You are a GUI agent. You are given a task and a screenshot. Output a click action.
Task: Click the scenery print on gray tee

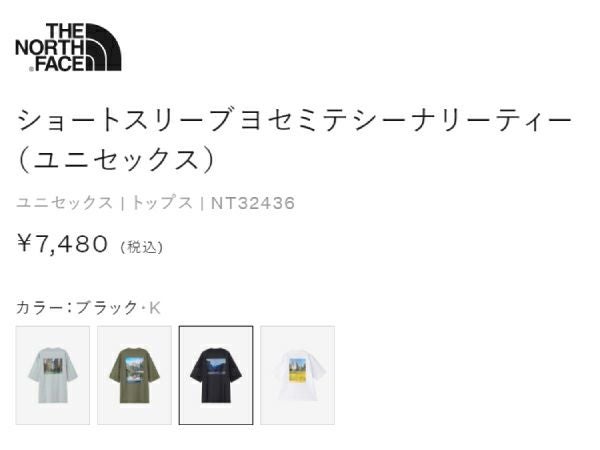(51, 366)
